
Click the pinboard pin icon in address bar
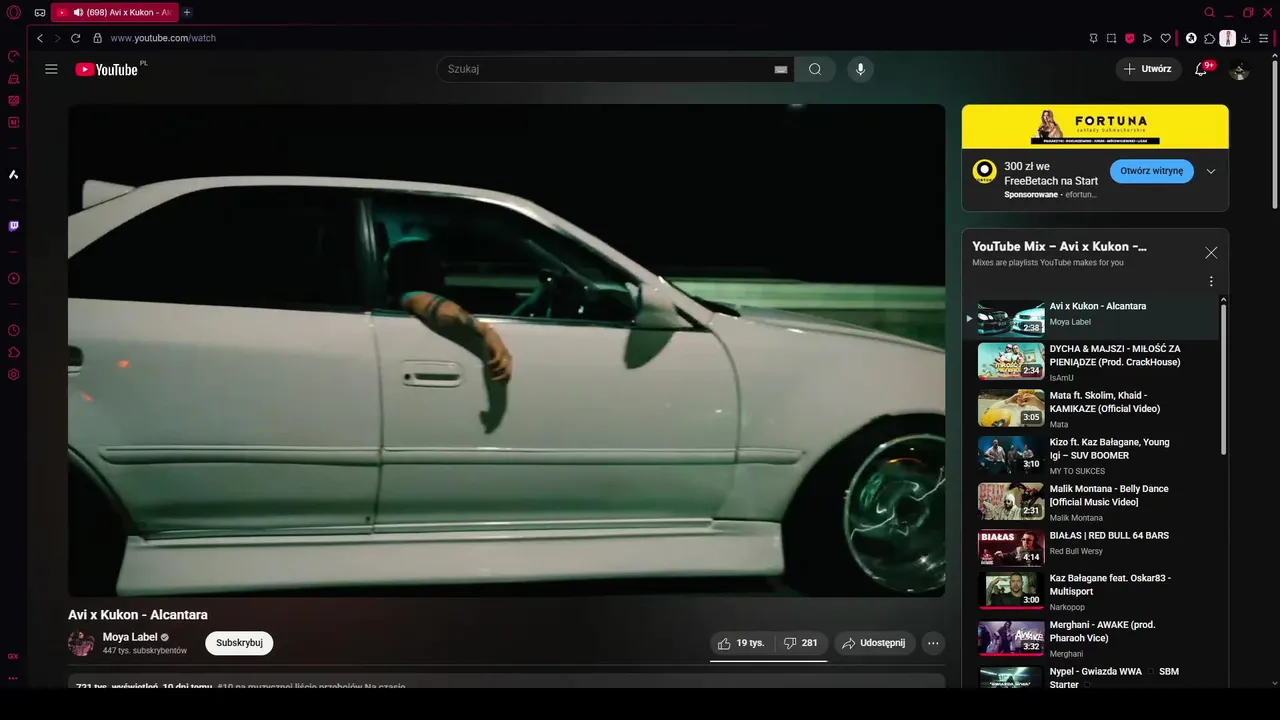tap(1093, 38)
